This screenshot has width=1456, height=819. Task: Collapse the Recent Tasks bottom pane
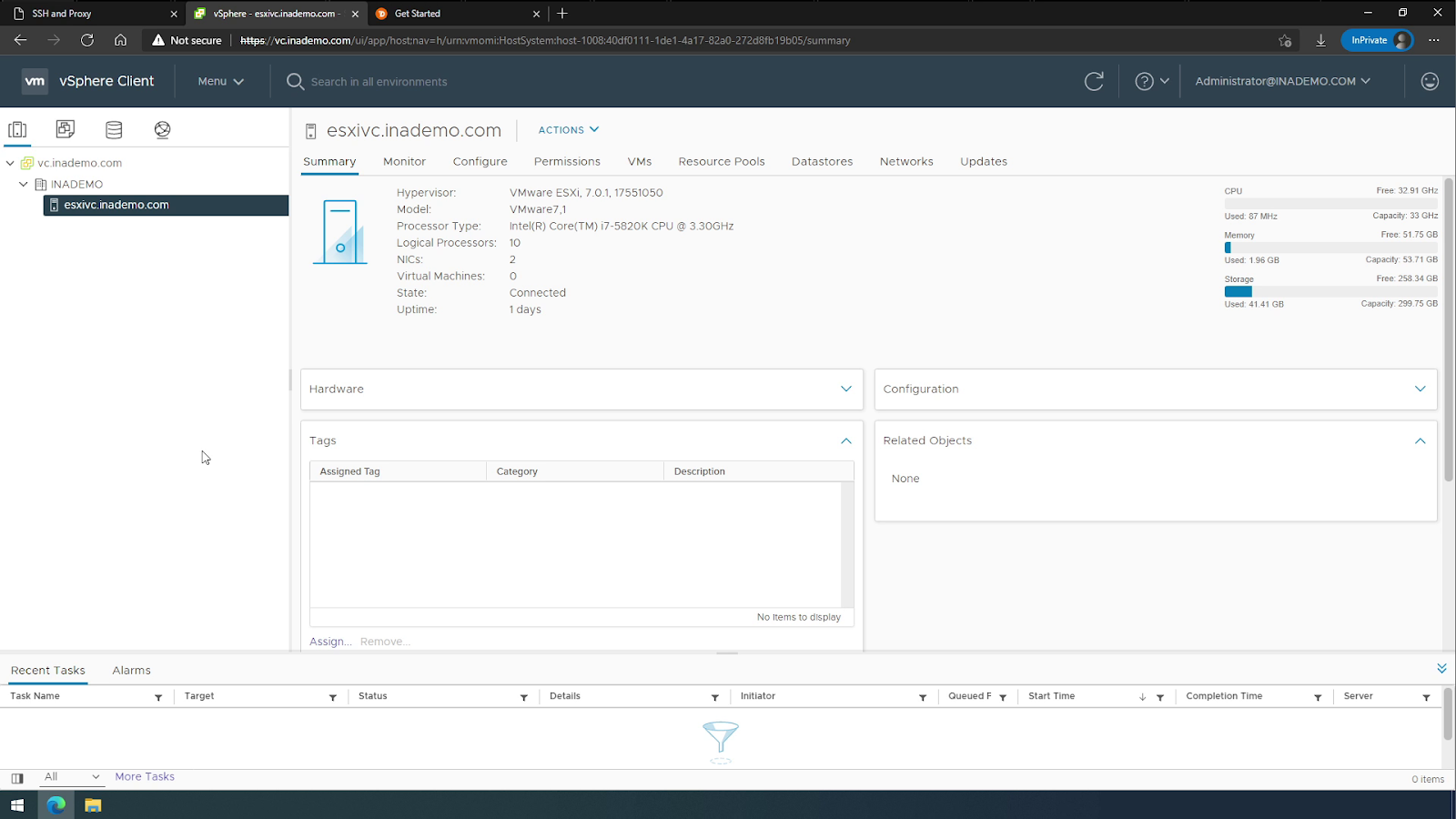(1441, 669)
